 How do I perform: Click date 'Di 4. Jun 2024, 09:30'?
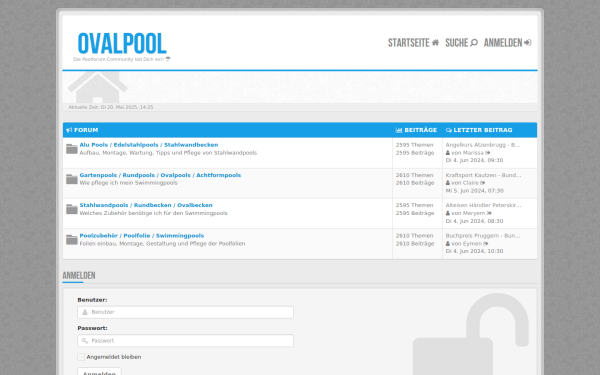[x=474, y=160]
